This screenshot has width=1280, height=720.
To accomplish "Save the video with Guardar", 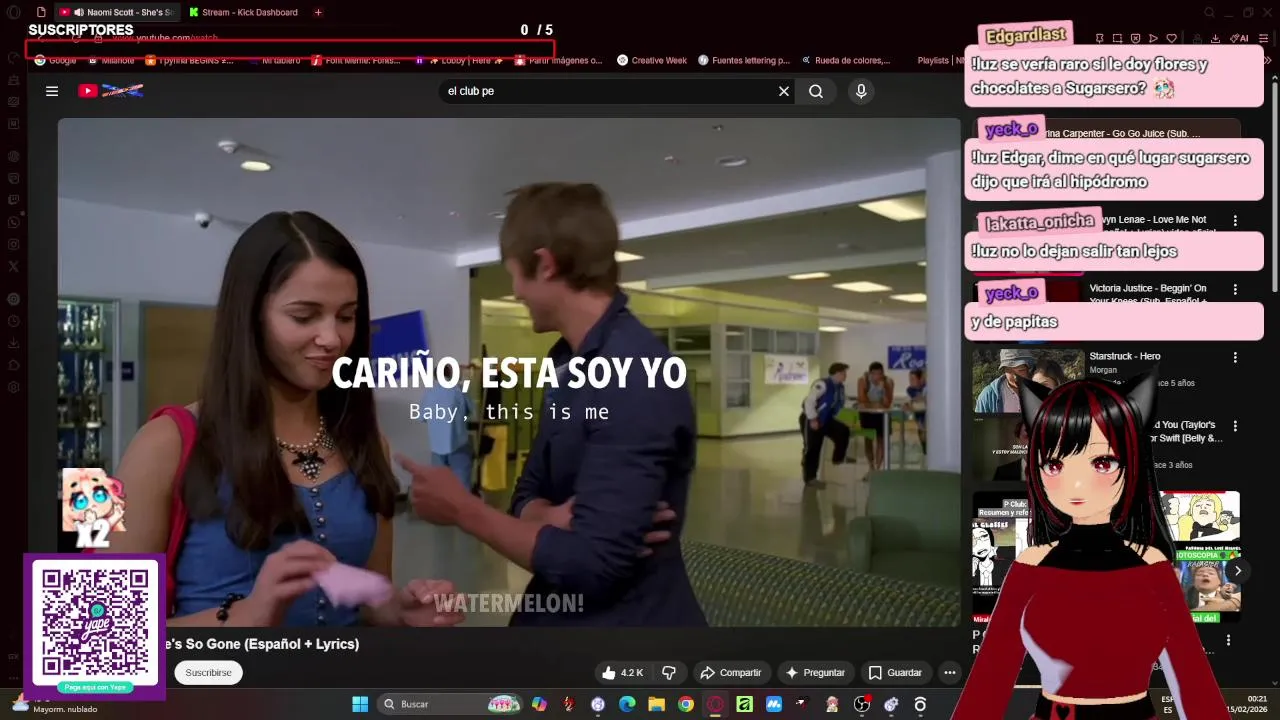I will pyautogui.click(x=895, y=673).
